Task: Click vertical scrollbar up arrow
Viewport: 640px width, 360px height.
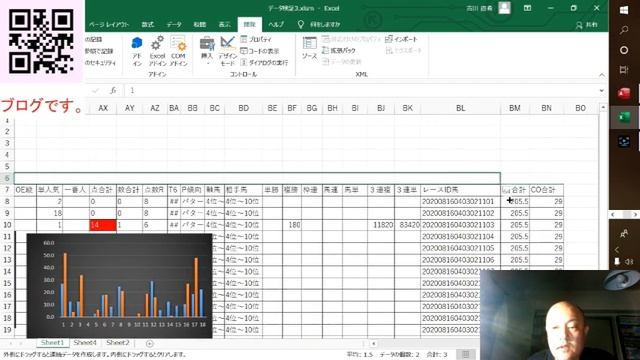Action: (x=603, y=108)
